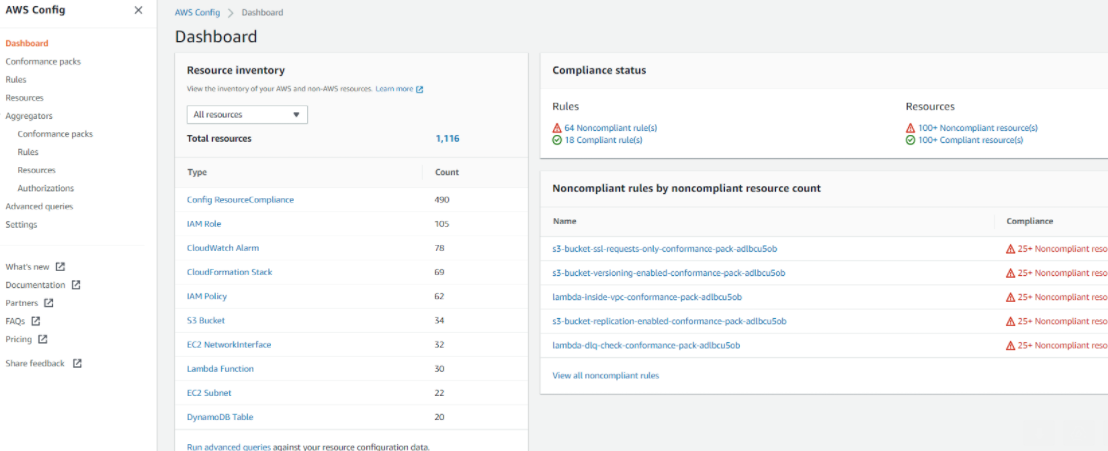Open the Config ResourceCompliance resource type
This screenshot has height=451, width=1108.
coord(240,200)
